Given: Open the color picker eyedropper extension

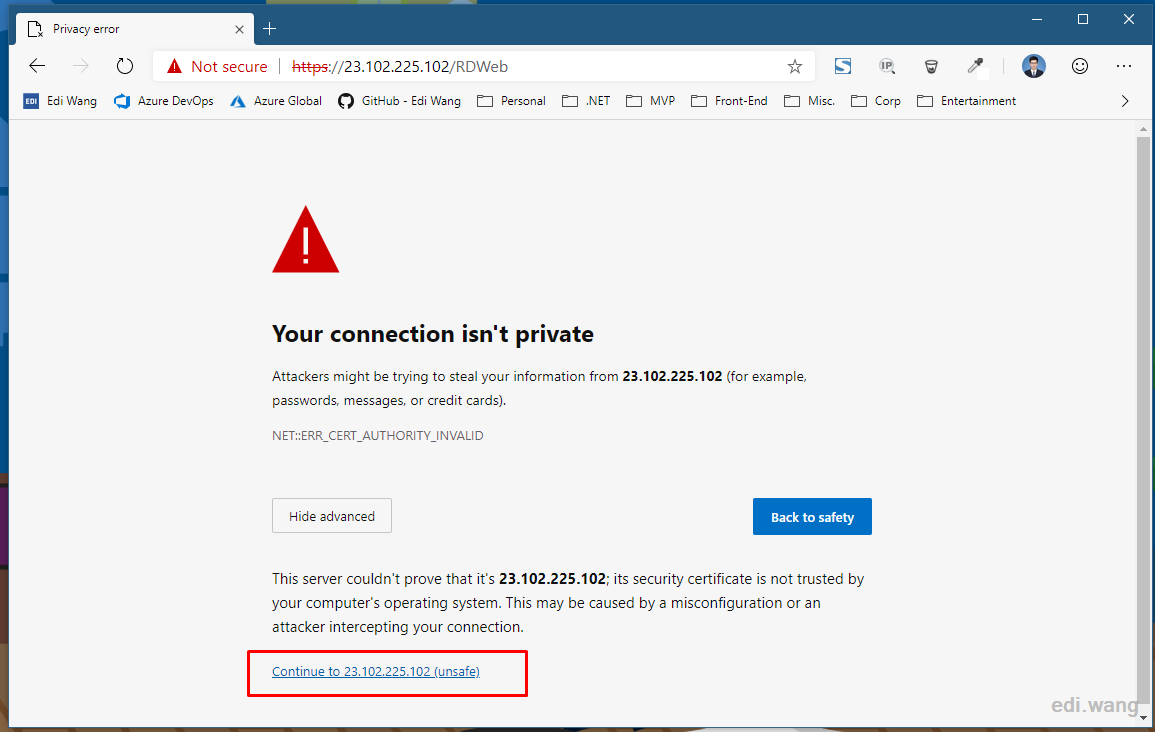Looking at the screenshot, I should coord(975,66).
